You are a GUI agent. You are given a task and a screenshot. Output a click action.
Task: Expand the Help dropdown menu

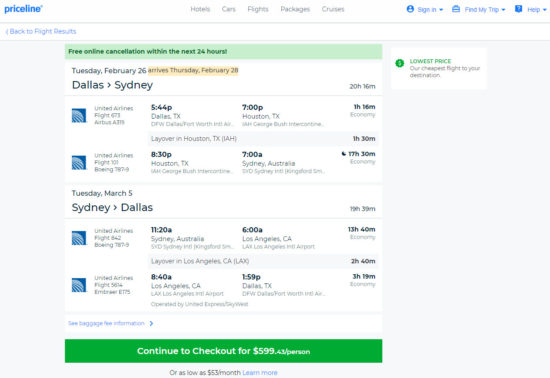[536, 9]
